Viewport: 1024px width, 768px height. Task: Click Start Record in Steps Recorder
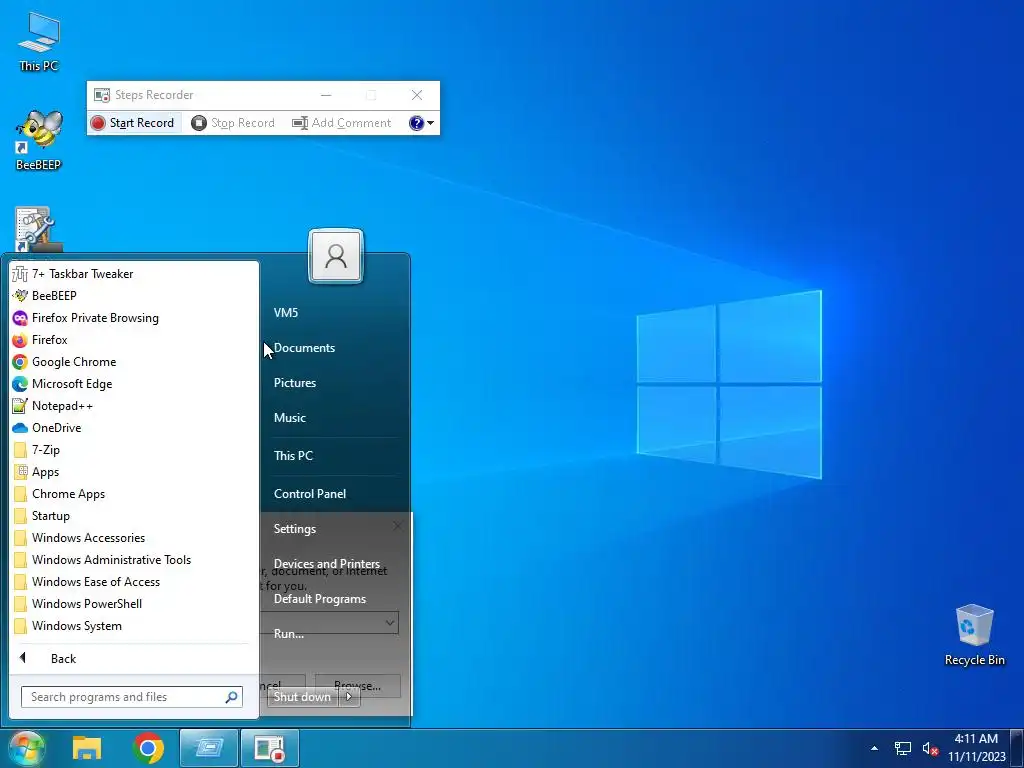pyautogui.click(x=133, y=123)
